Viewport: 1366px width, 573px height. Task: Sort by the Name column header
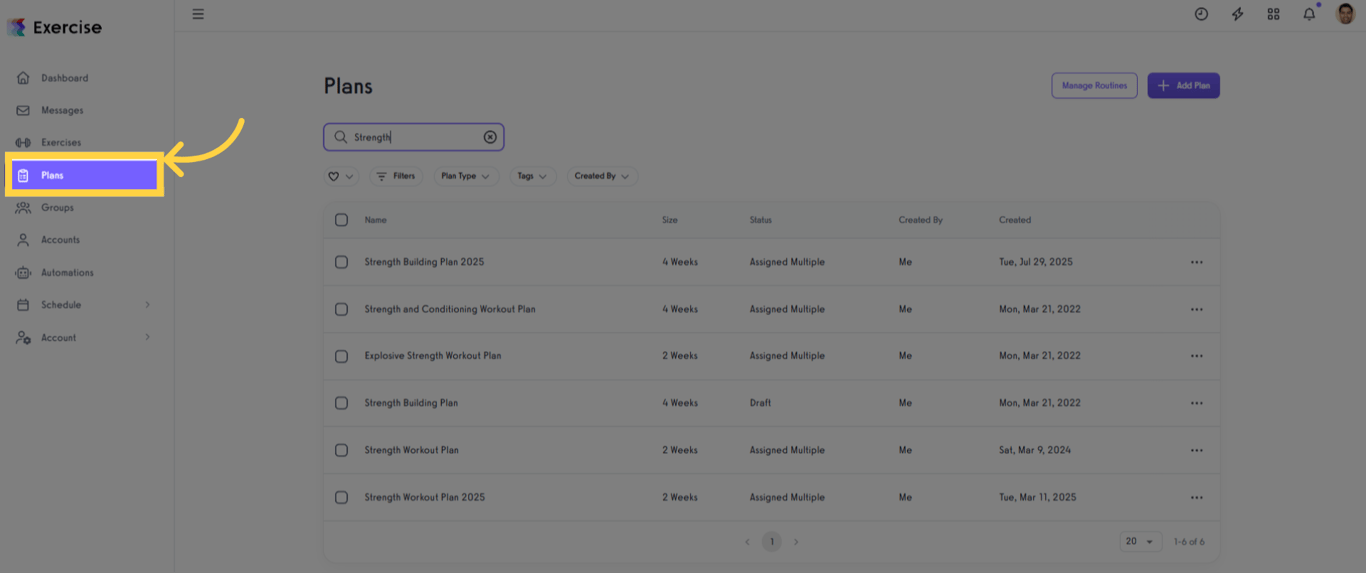point(375,220)
